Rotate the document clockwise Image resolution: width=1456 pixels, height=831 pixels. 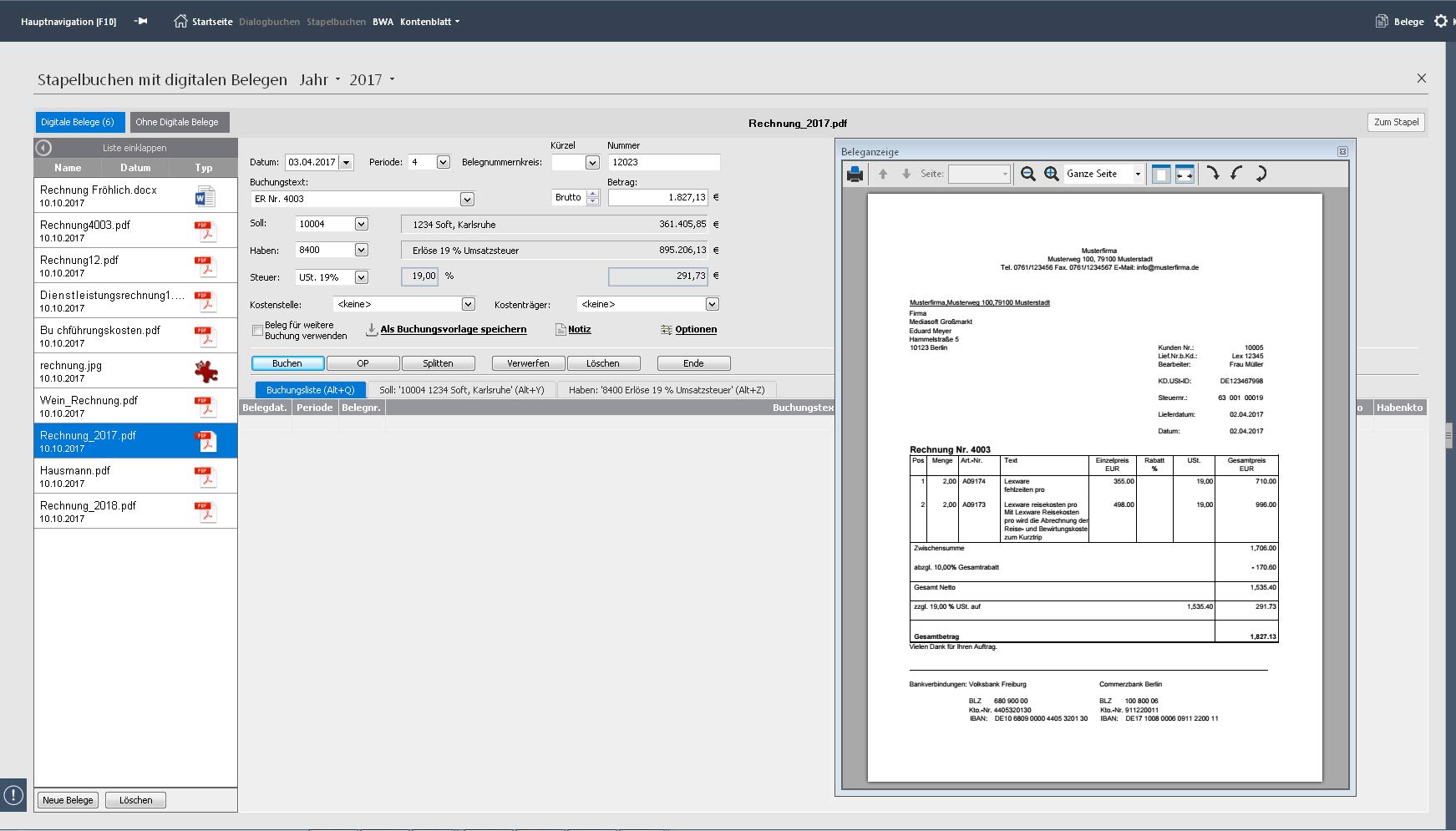point(1213,174)
